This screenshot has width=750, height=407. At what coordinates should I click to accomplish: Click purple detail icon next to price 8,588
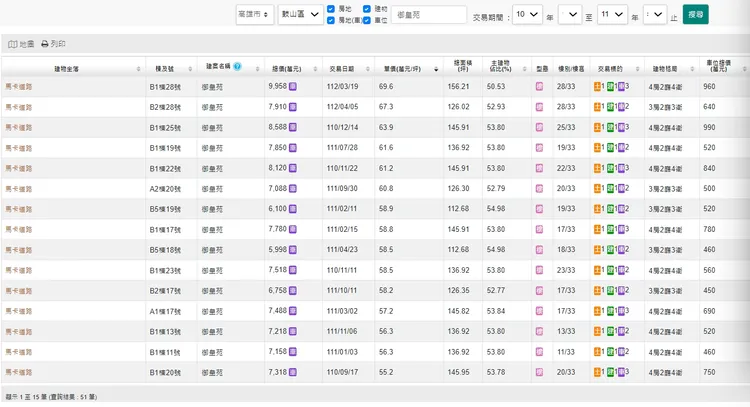pos(293,127)
